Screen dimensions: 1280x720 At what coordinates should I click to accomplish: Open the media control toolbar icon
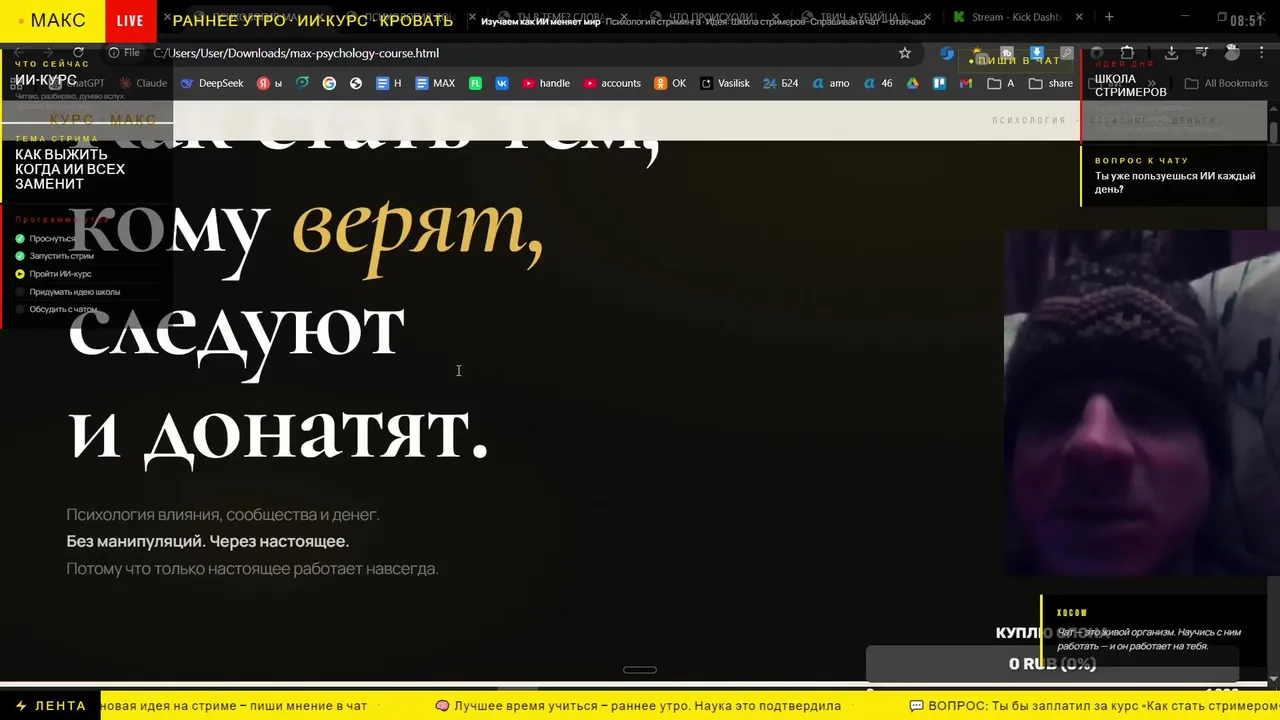[1201, 53]
